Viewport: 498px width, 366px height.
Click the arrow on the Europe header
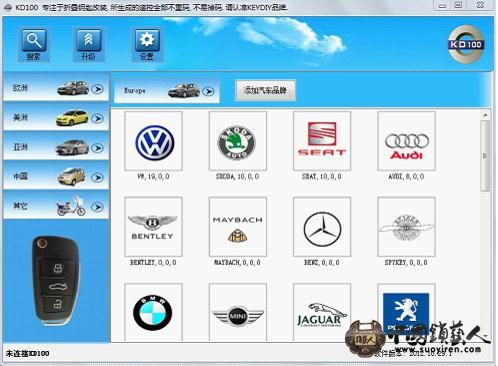click(208, 91)
